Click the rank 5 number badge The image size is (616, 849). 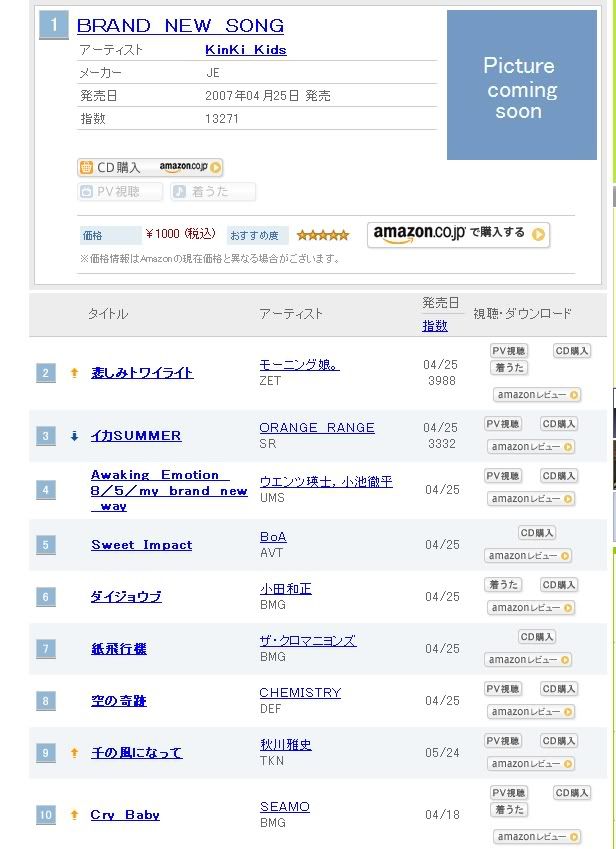[46, 545]
